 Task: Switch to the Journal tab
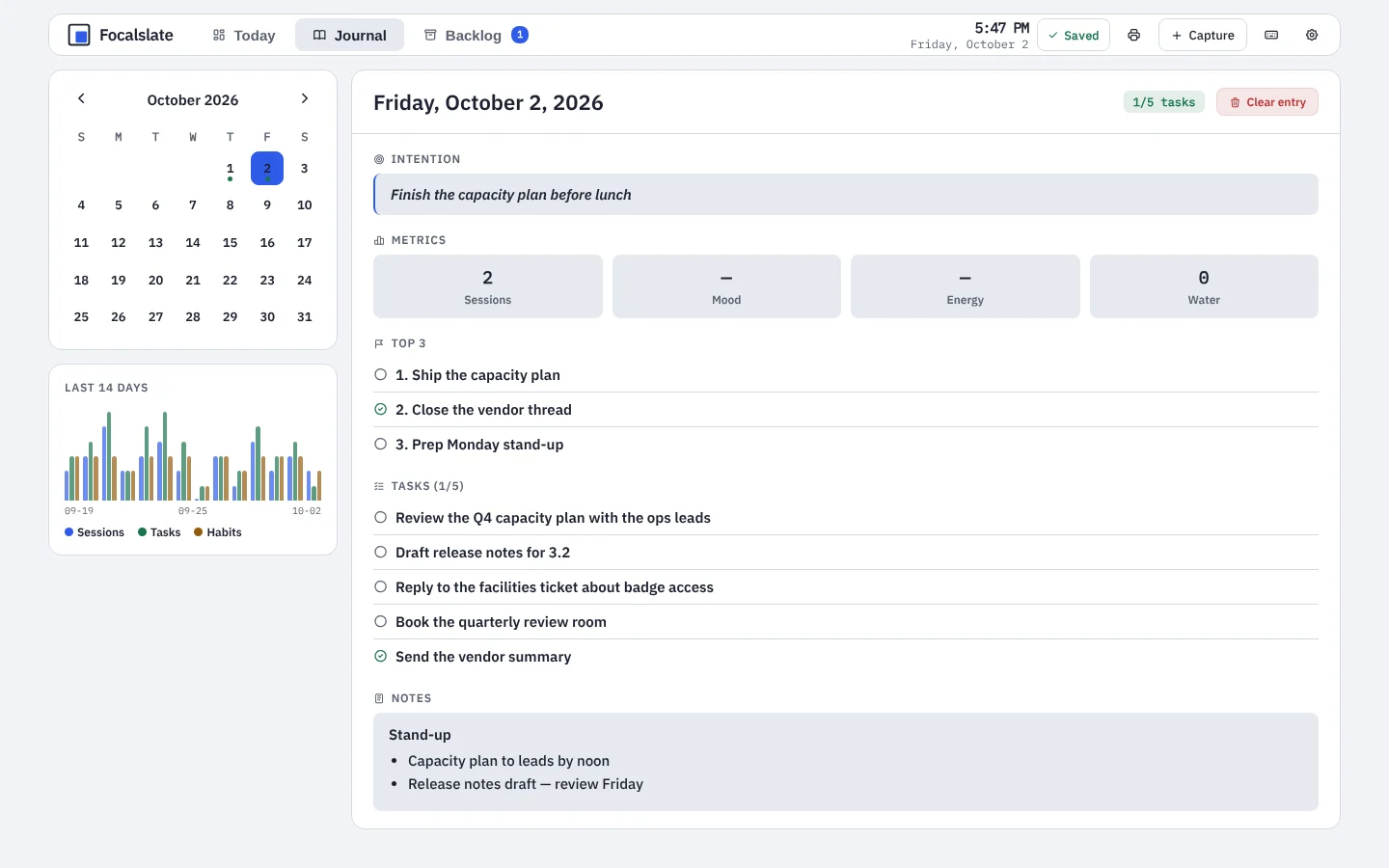[349, 36]
